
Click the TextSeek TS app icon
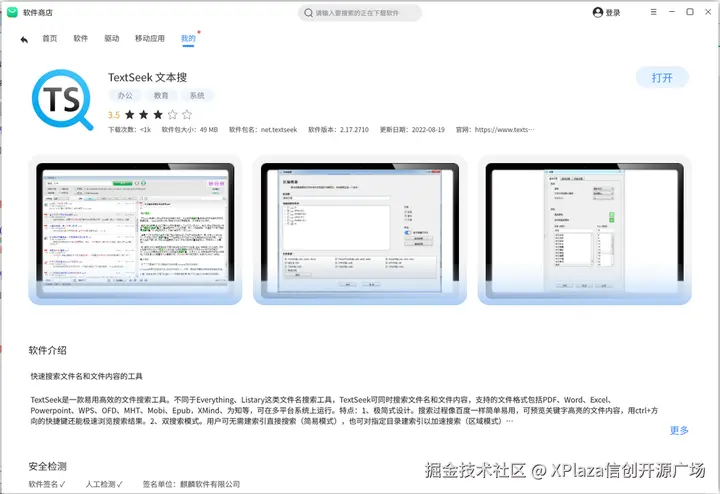[x=62, y=100]
